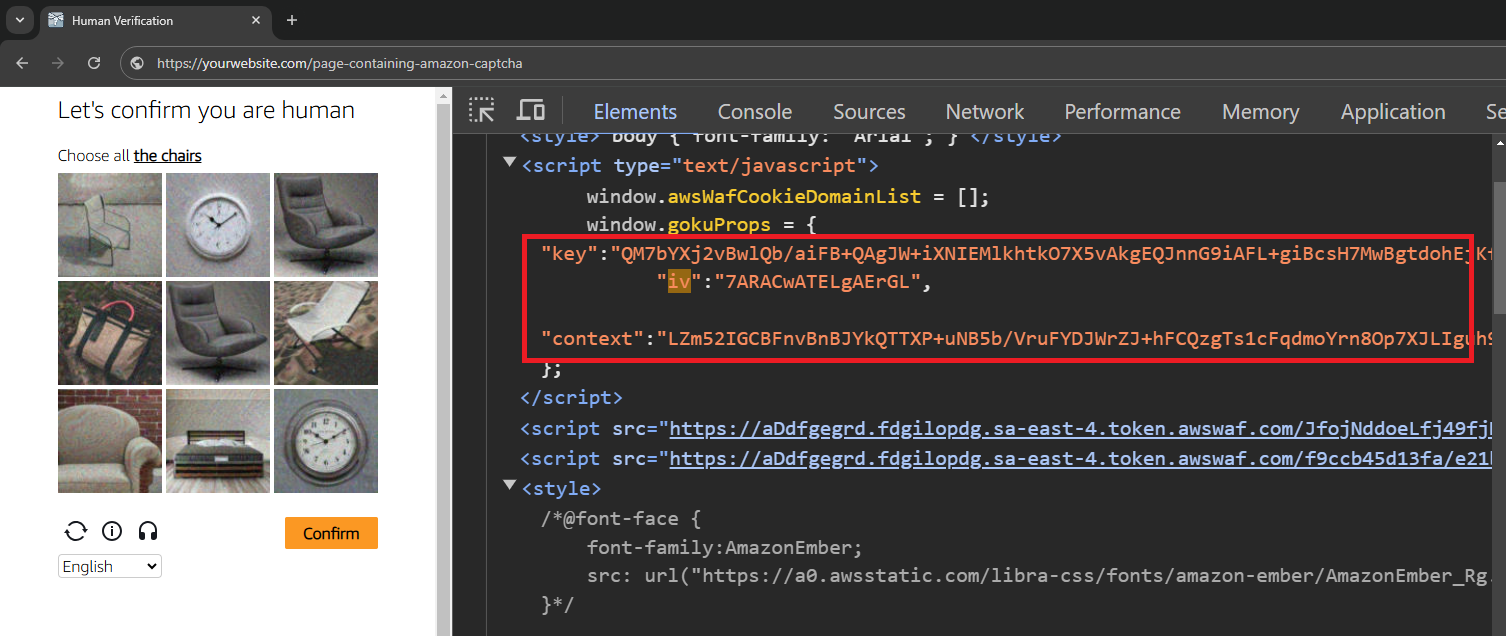Click the inspect element picker icon

[x=482, y=111]
